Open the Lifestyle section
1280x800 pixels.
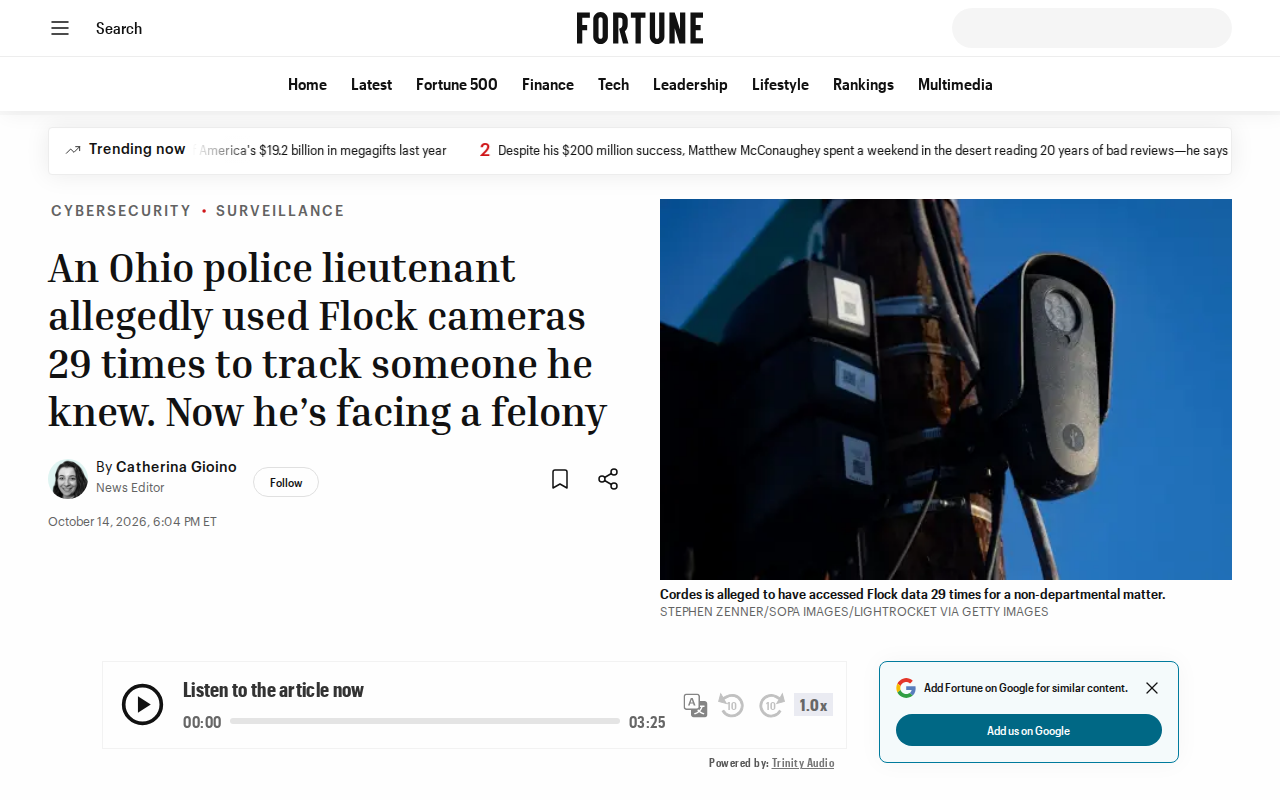point(780,85)
